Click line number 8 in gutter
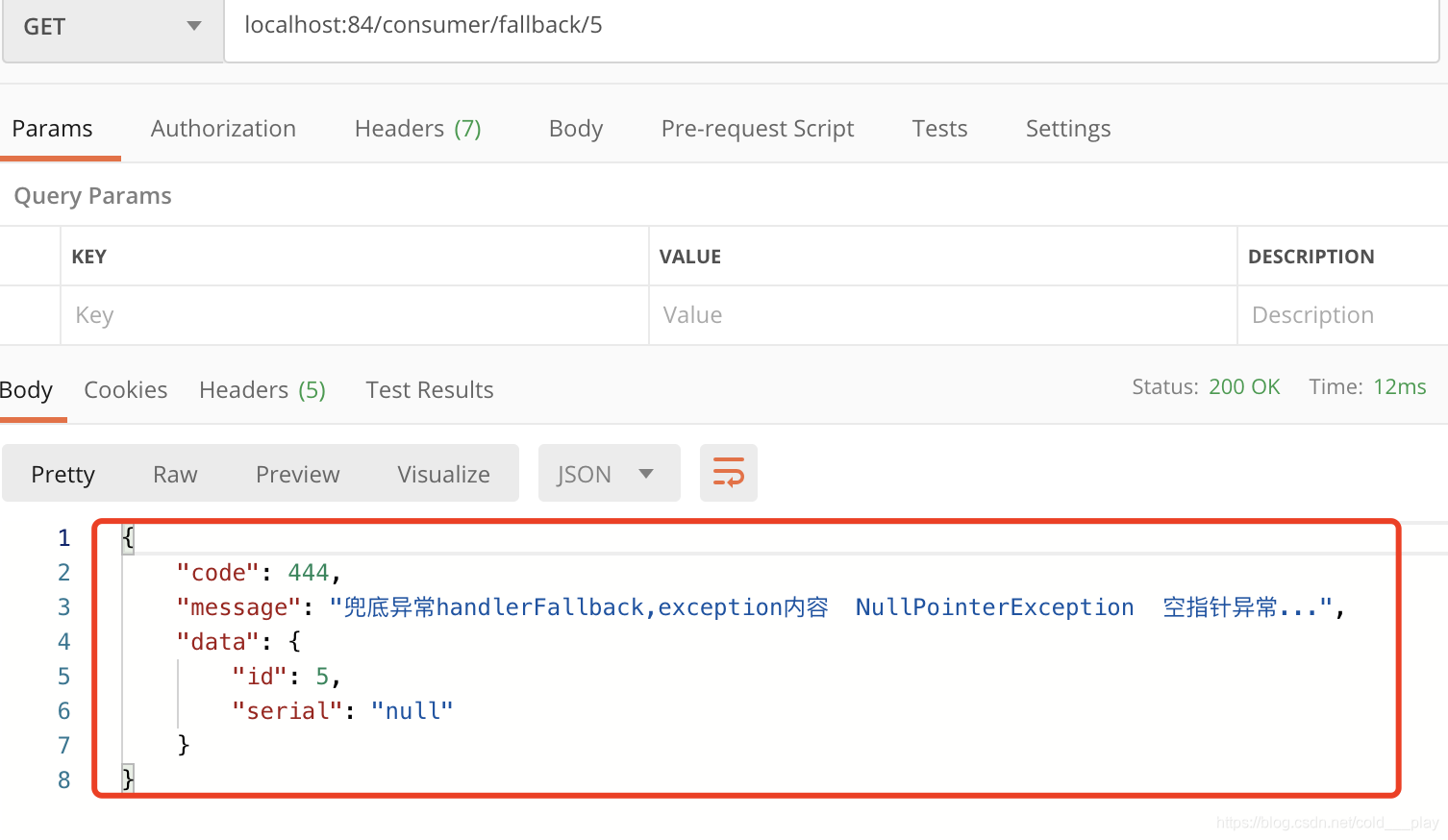Viewport: 1448px width, 840px height. [63, 780]
